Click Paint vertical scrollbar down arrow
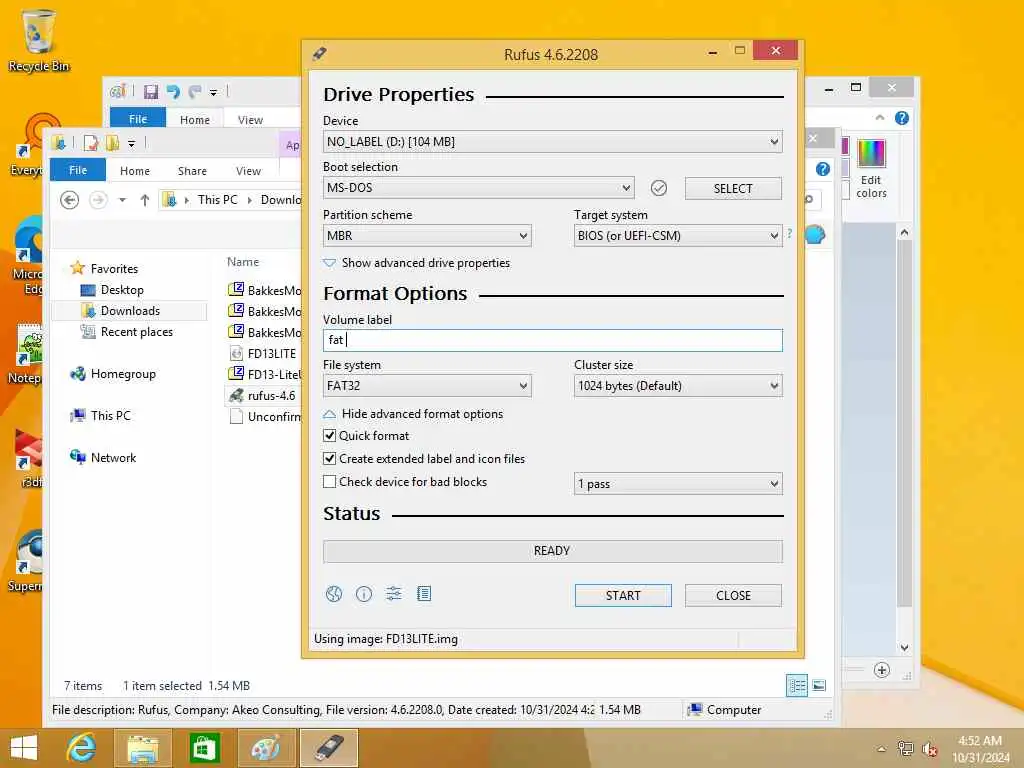Viewport: 1024px width, 768px height. [904, 648]
